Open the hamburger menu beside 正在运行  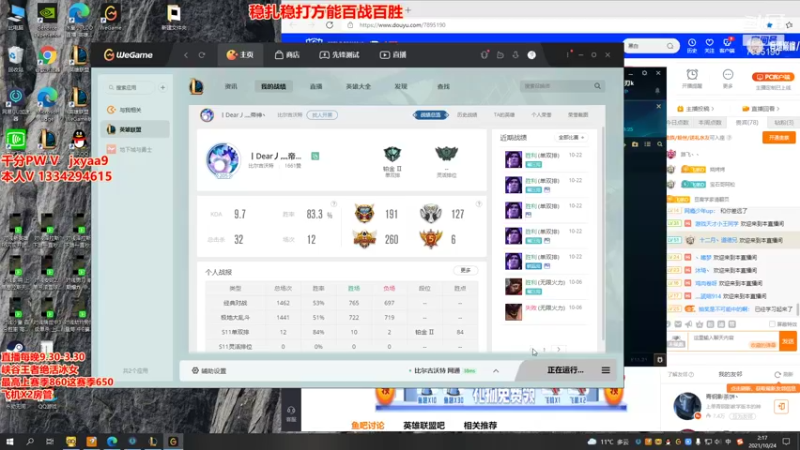click(606, 370)
